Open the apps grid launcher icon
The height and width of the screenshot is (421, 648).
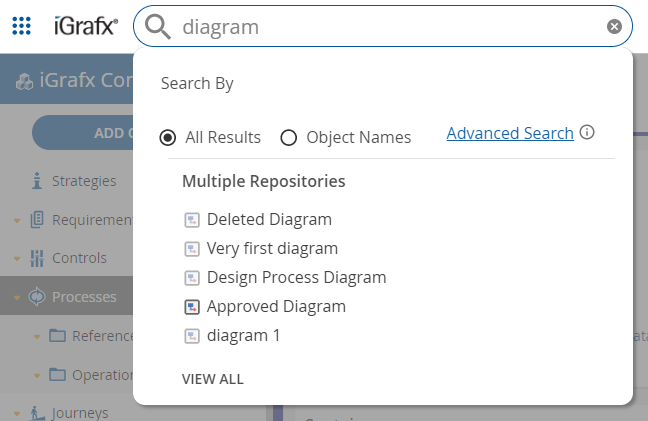pos(21,26)
